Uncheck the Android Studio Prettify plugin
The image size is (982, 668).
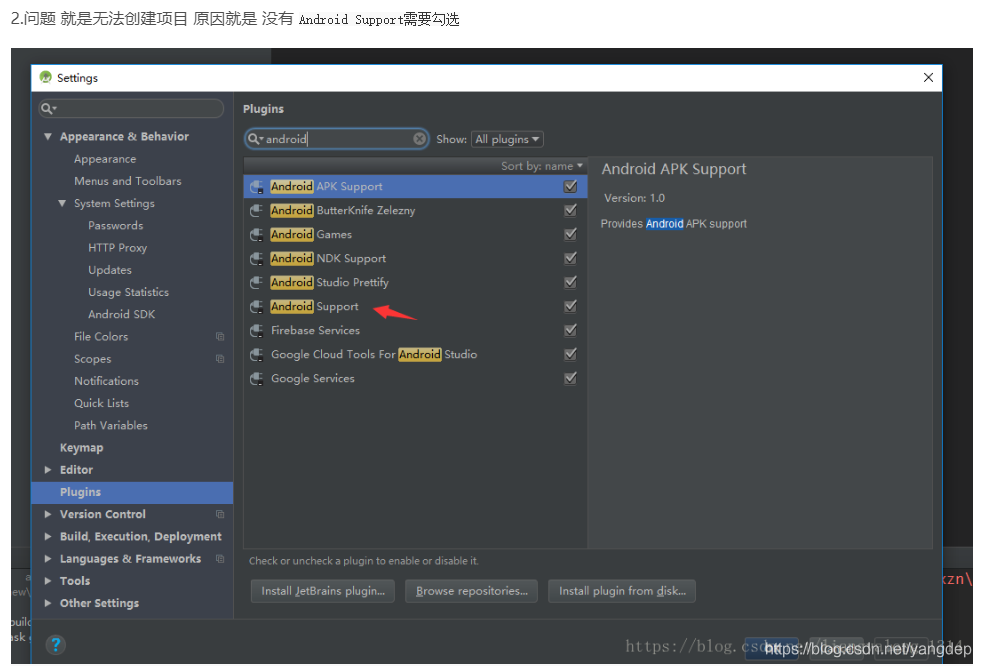[x=571, y=282]
